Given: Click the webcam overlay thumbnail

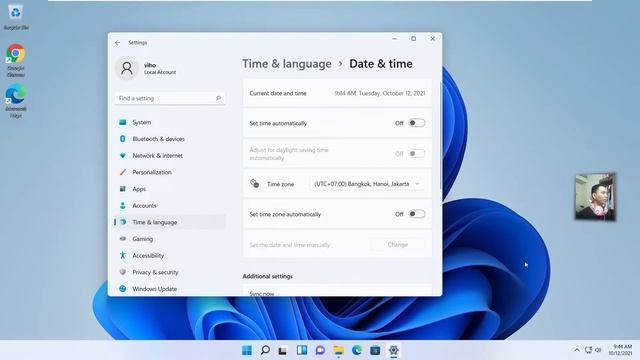Looking at the screenshot, I should [x=595, y=197].
